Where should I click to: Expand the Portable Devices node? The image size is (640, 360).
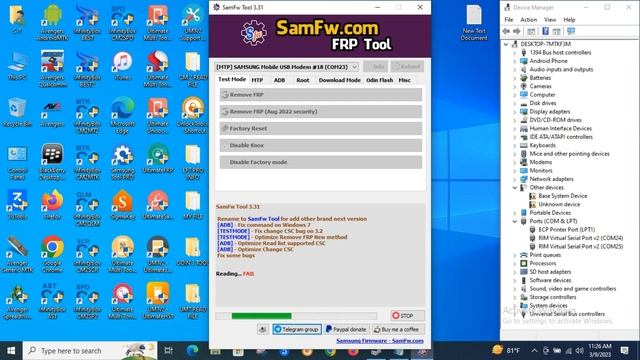coord(515,213)
